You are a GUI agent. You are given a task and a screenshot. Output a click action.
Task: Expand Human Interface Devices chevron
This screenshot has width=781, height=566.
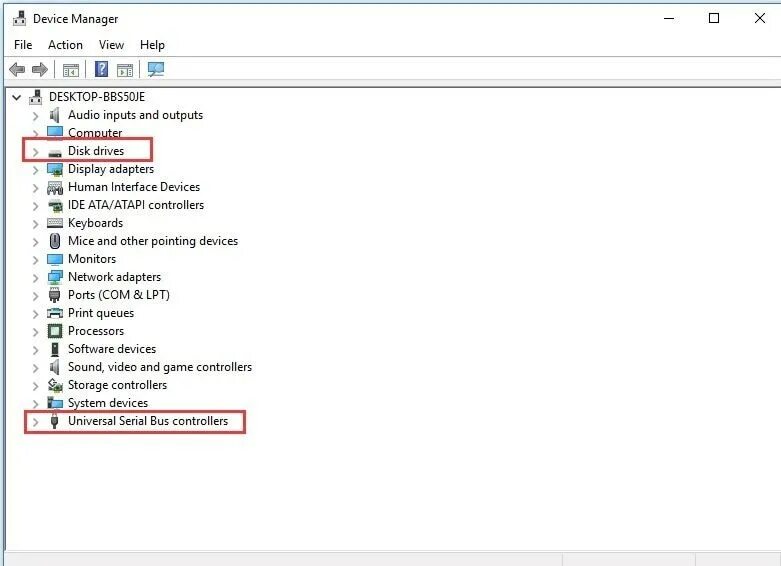click(x=35, y=188)
